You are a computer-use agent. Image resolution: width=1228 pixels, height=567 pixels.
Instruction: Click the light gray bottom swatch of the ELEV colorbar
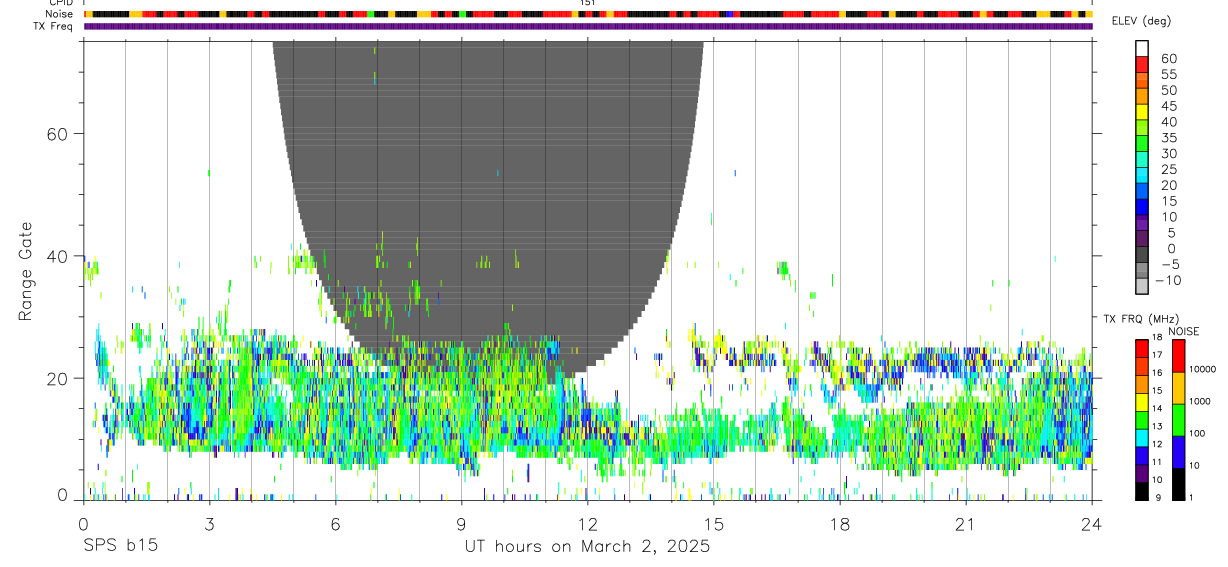tap(1142, 286)
